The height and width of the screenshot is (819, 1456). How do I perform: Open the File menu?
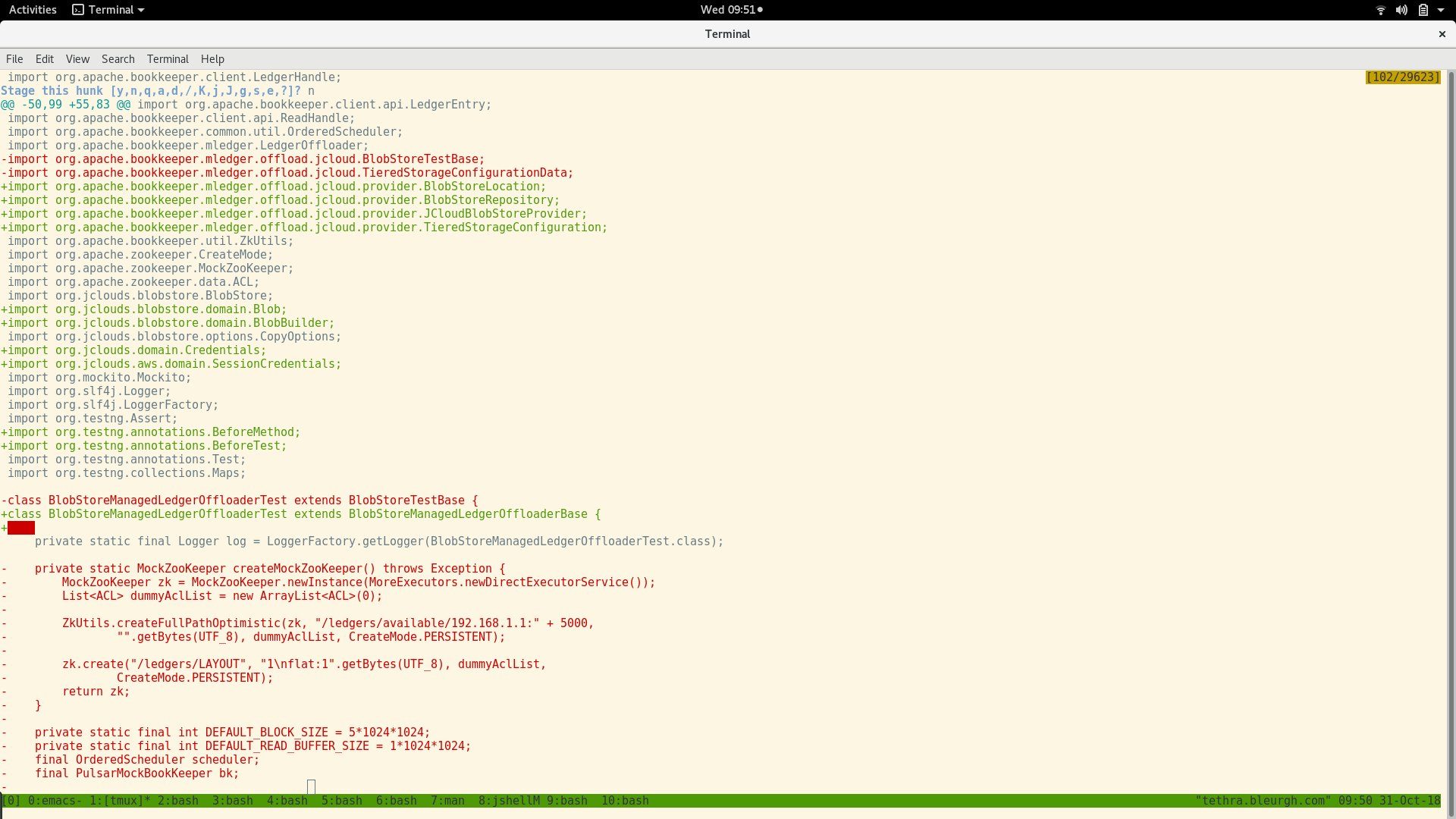pos(14,58)
